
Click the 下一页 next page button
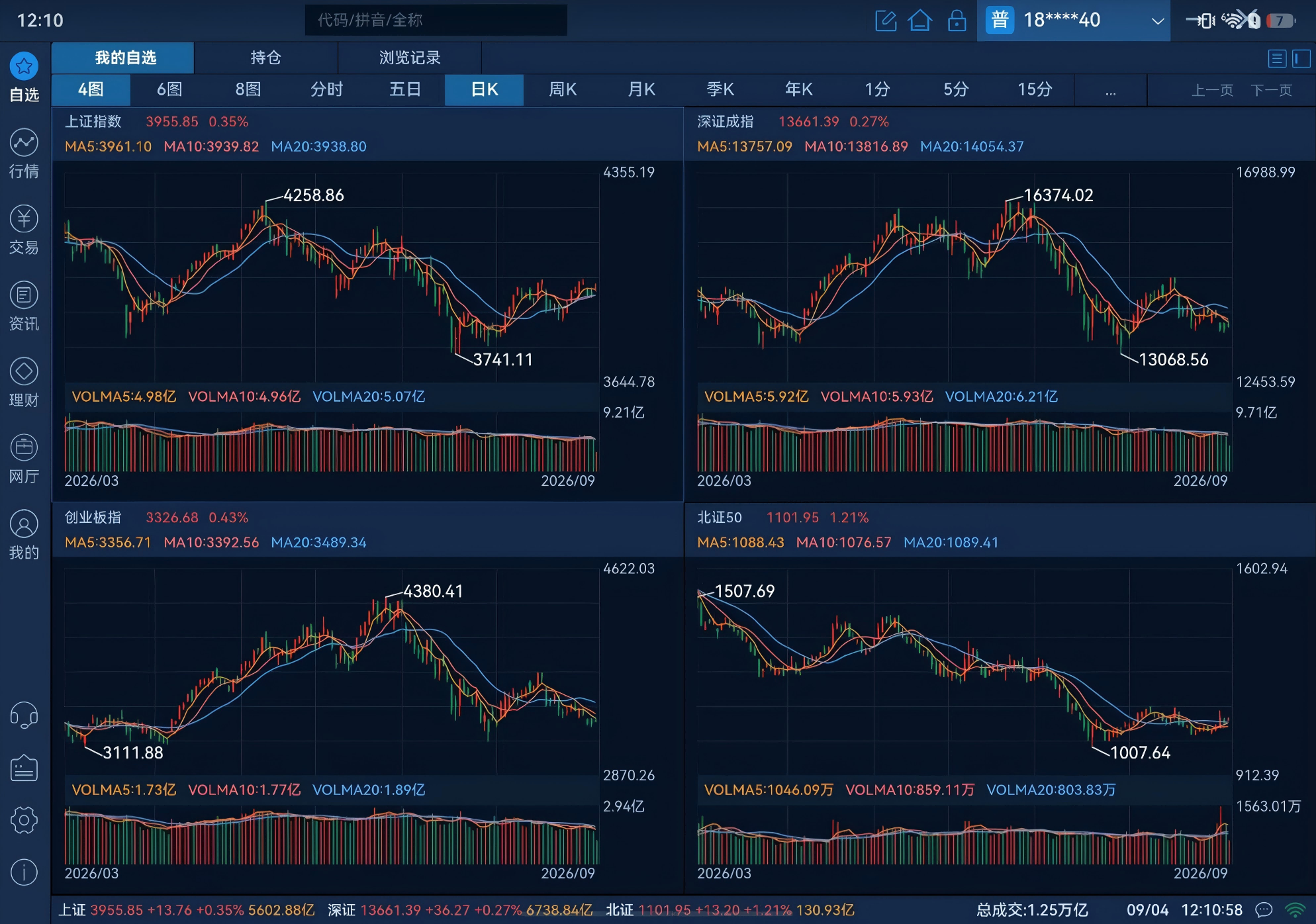tap(1271, 90)
